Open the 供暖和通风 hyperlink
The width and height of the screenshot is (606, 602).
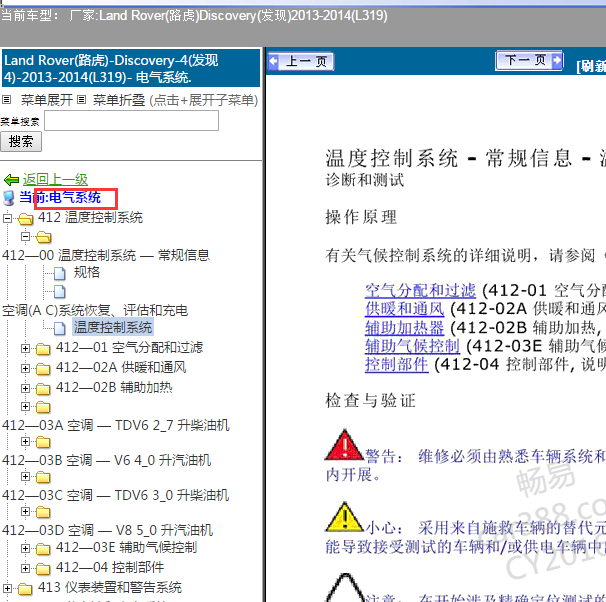[405, 309]
